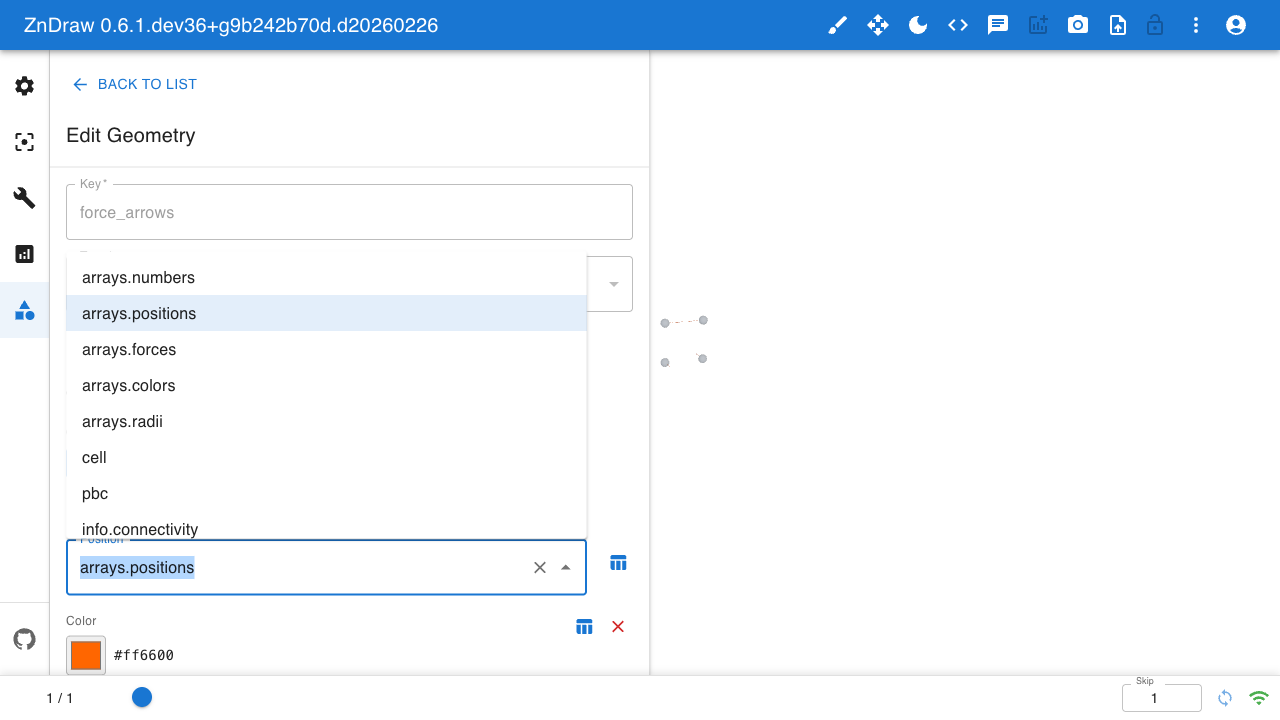The width and height of the screenshot is (1280, 720).
Task: Activate the move/transform arrows tool
Action: click(x=878, y=25)
